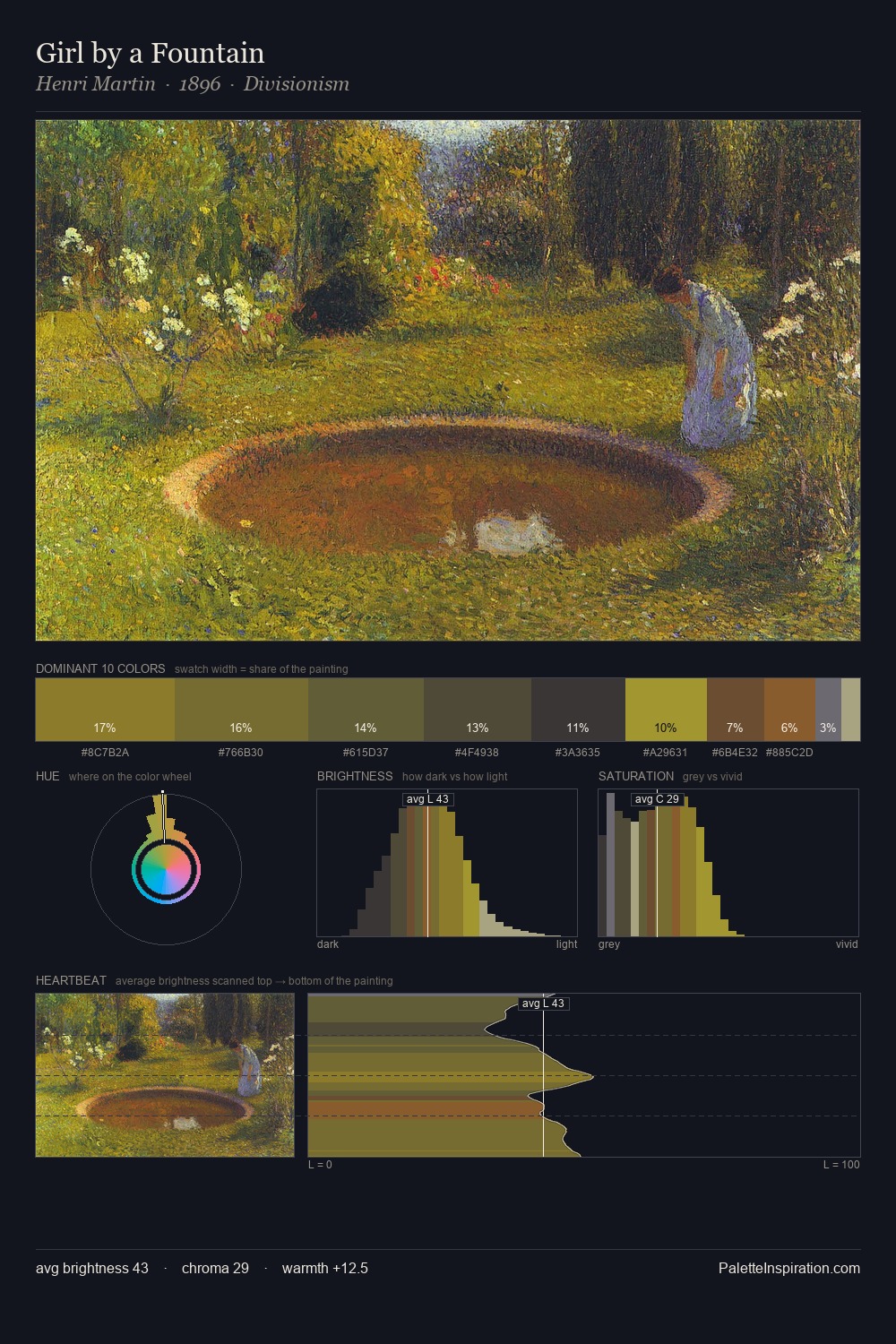Select the 7% brown swatch
Viewport: 896px width, 1344px height.
click(x=736, y=710)
